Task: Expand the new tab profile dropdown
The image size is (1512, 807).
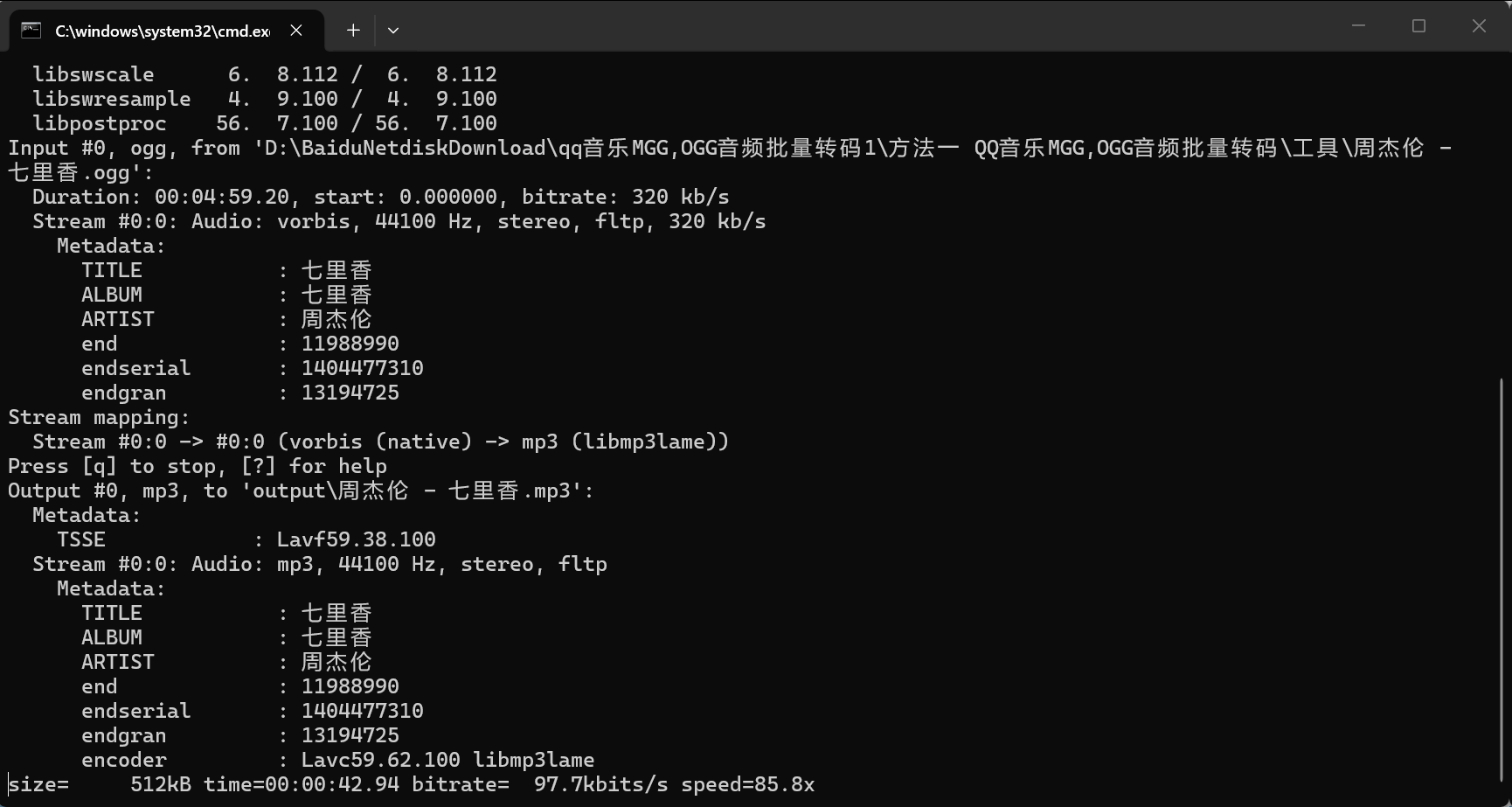Action: coord(393,31)
